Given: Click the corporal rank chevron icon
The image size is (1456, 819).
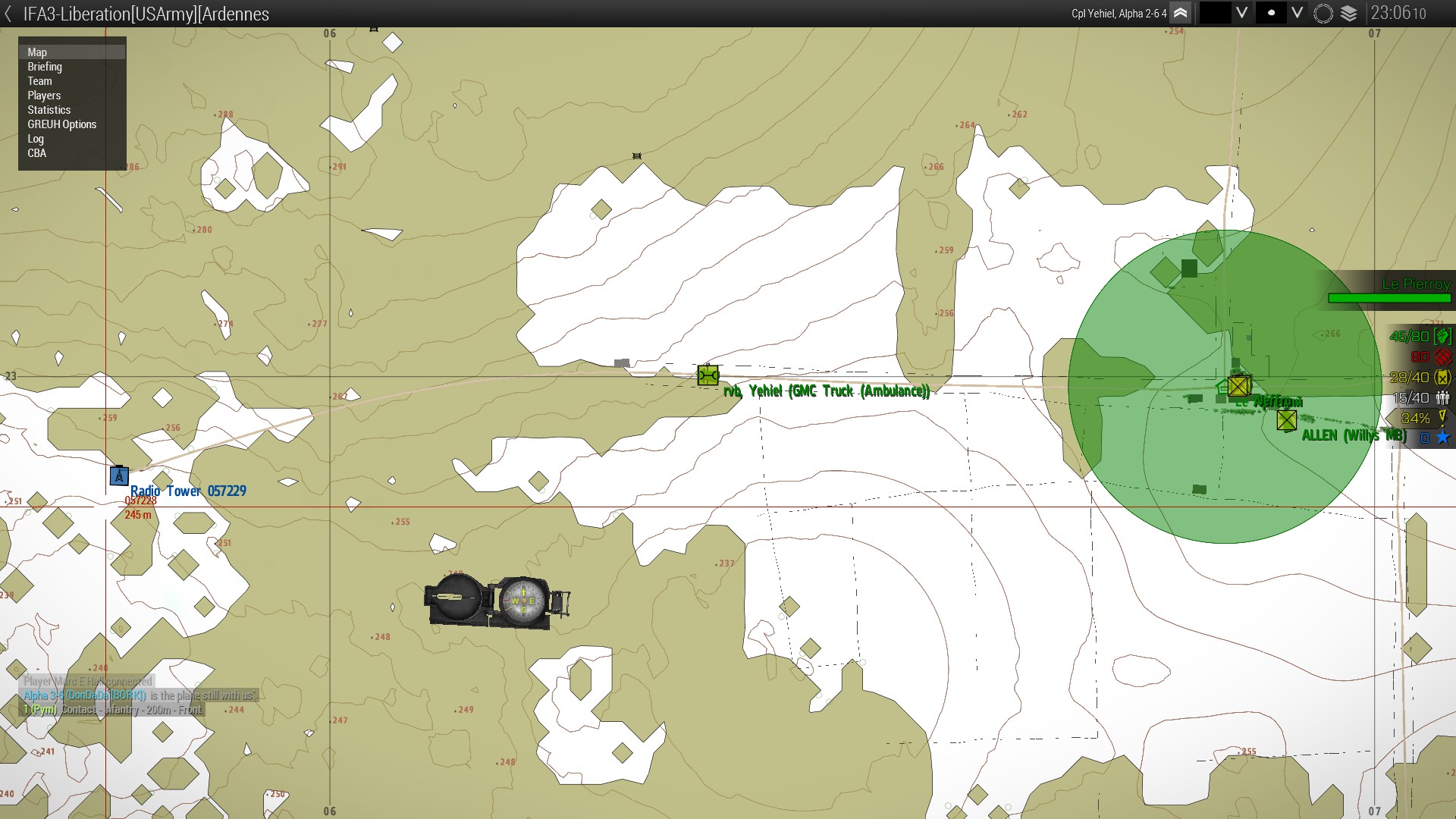Looking at the screenshot, I should tap(1181, 13).
